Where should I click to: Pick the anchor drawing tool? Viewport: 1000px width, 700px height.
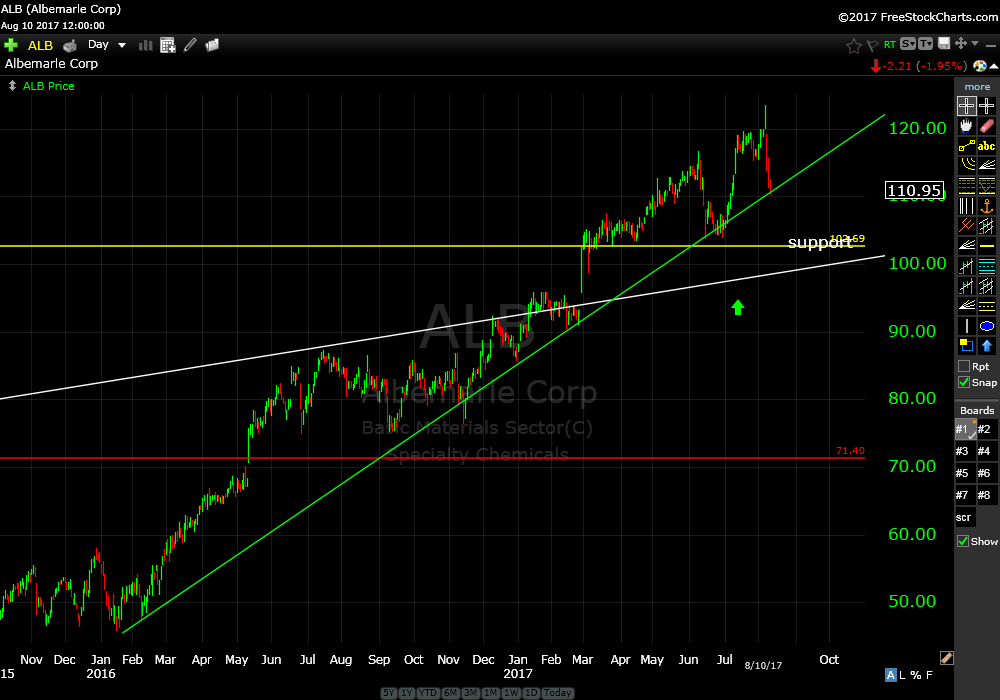pyautogui.click(x=987, y=205)
